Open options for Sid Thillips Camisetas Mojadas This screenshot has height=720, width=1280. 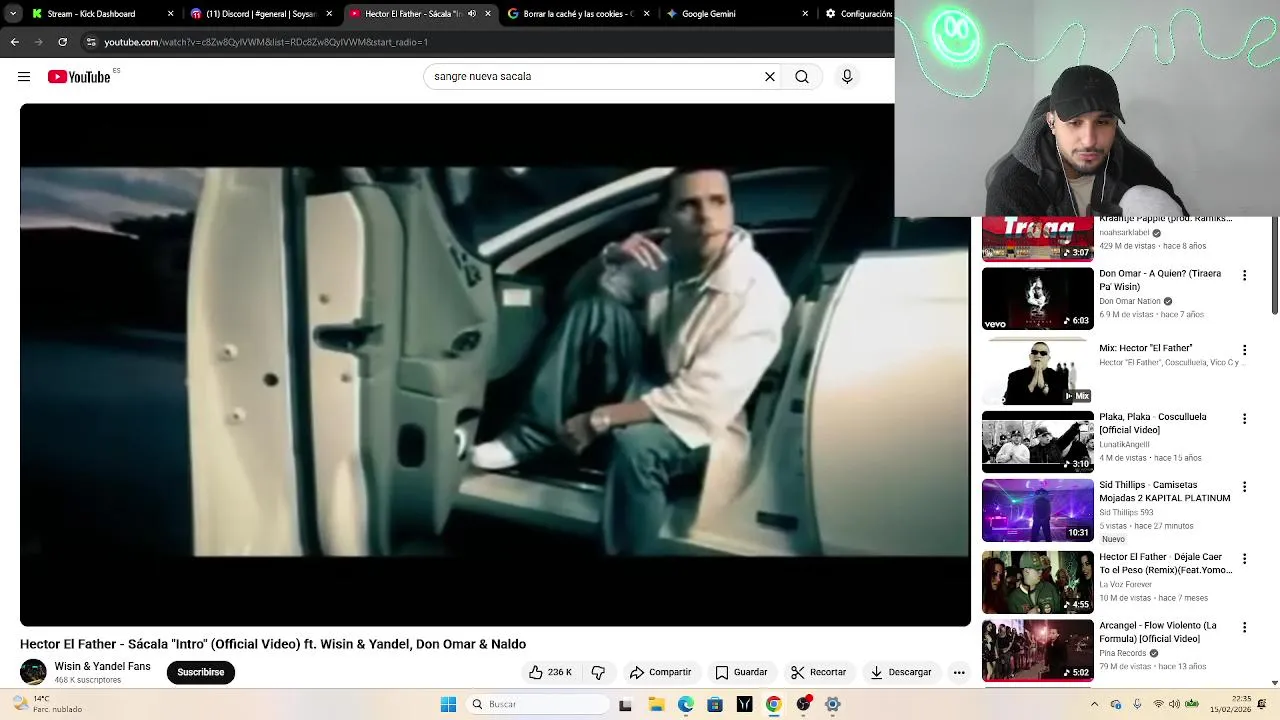pyautogui.click(x=1245, y=487)
